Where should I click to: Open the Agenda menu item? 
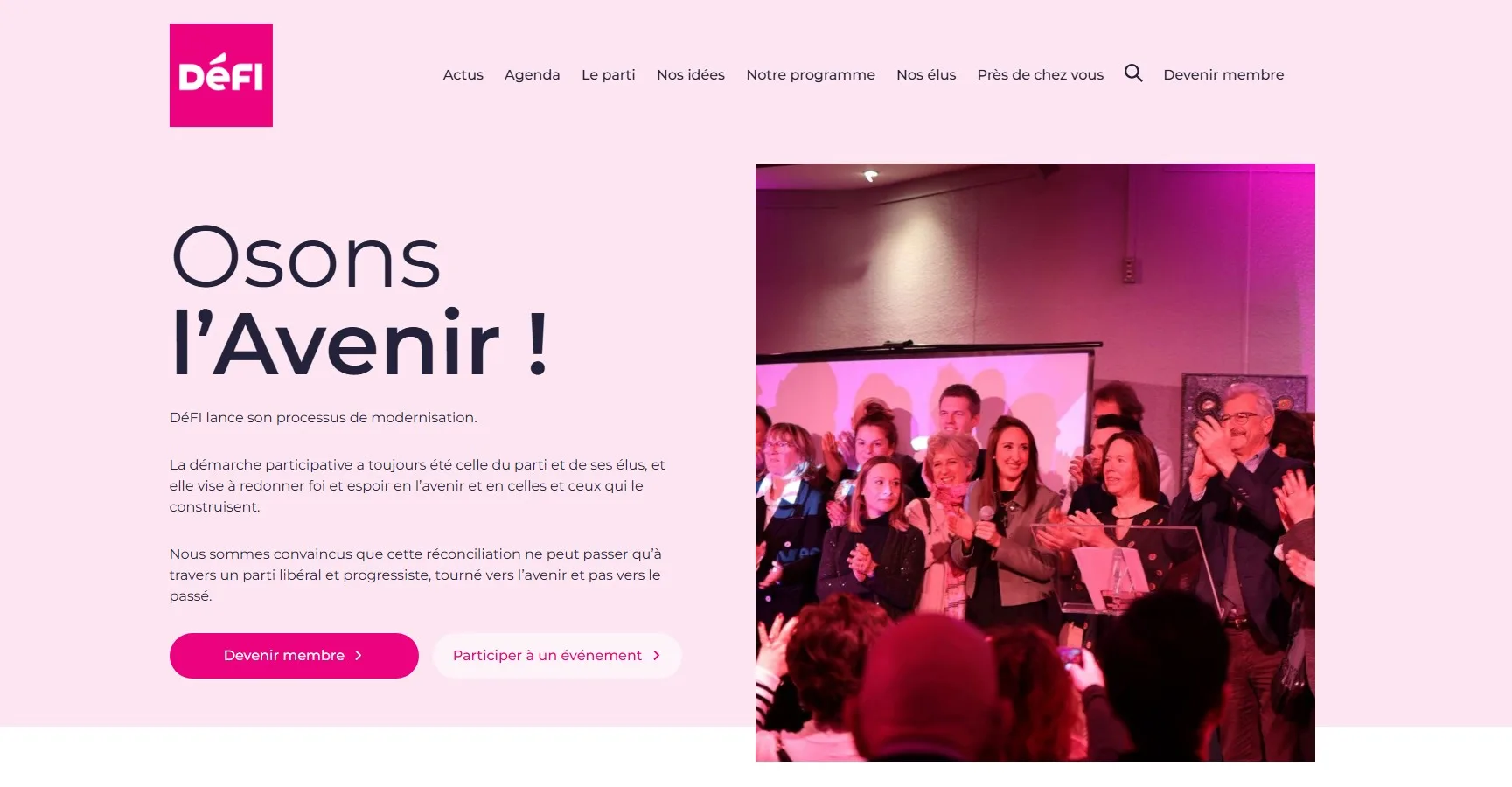pyautogui.click(x=532, y=75)
